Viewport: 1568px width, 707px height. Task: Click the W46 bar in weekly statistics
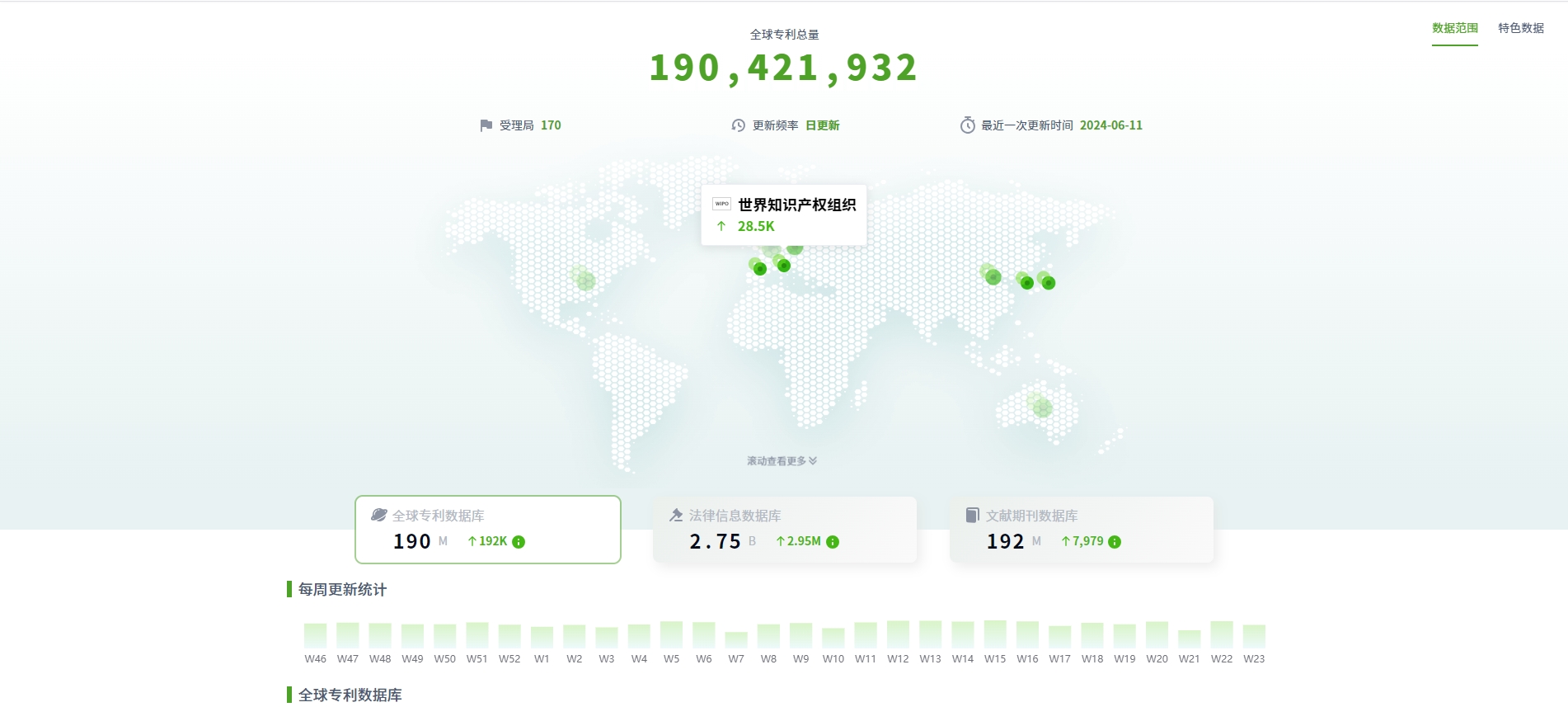[x=315, y=635]
